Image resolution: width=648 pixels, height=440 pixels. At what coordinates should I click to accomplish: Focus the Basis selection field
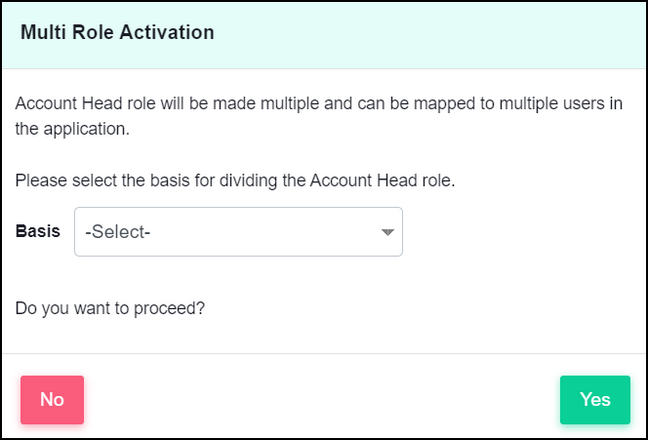point(238,232)
